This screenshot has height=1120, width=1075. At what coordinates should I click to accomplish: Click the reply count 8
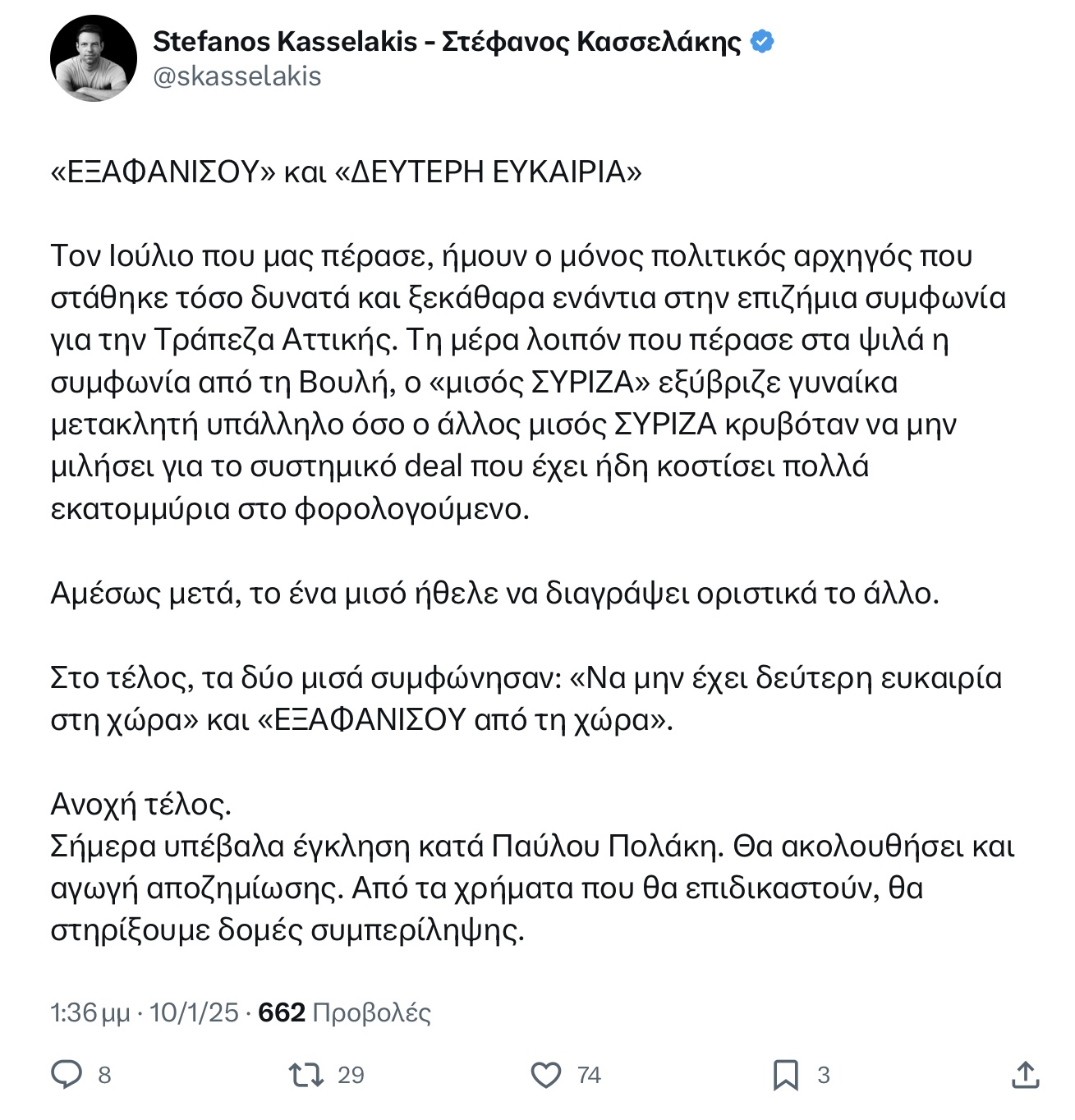tap(104, 1076)
